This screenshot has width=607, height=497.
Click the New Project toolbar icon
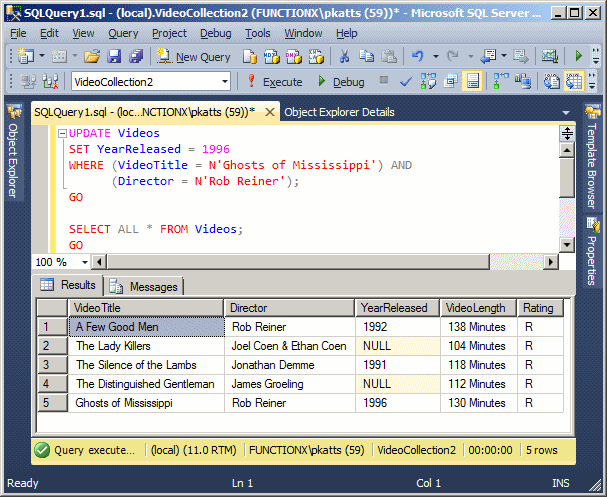click(26, 57)
